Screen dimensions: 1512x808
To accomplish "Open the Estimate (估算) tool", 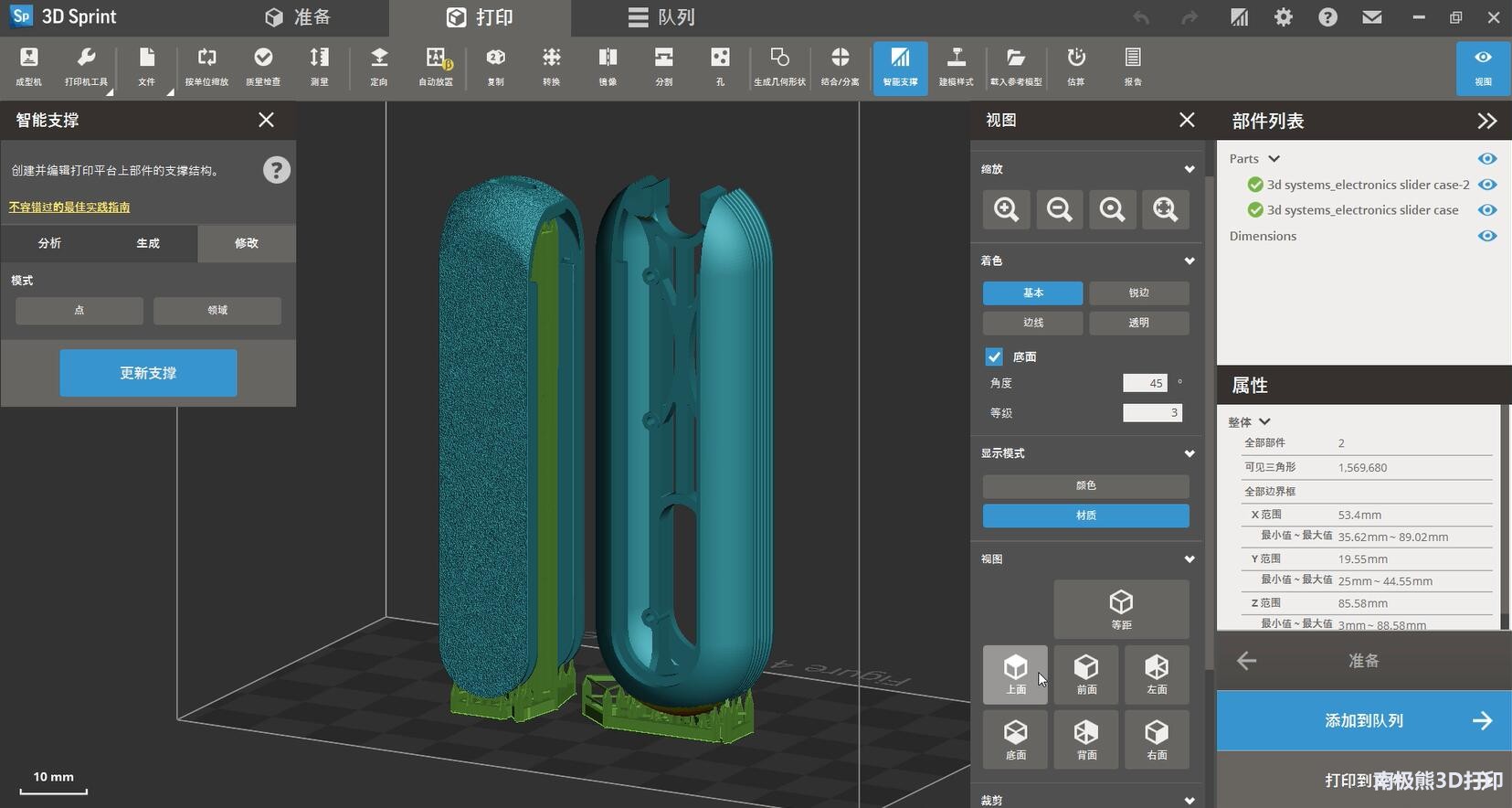I will pyautogui.click(x=1076, y=67).
